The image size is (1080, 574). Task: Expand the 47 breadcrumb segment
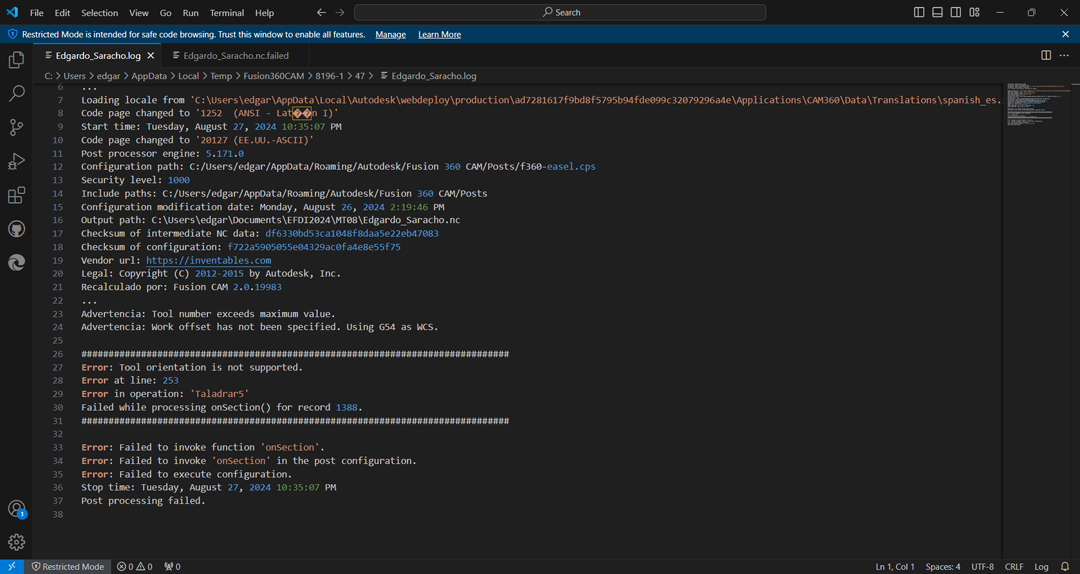pos(360,76)
